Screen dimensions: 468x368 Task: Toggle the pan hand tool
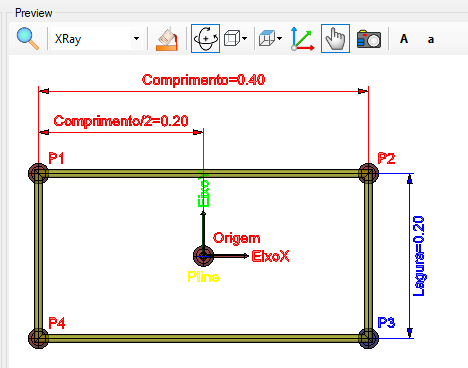[335, 39]
